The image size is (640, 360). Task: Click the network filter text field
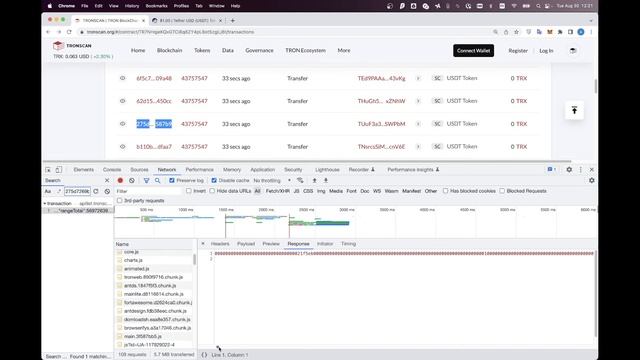click(148, 191)
